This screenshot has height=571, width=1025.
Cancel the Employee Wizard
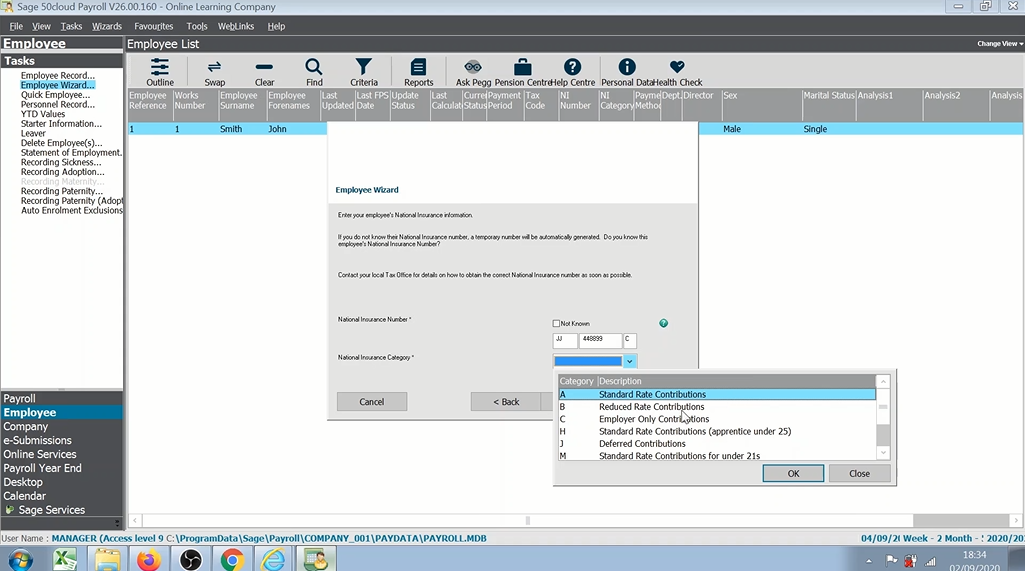click(371, 402)
